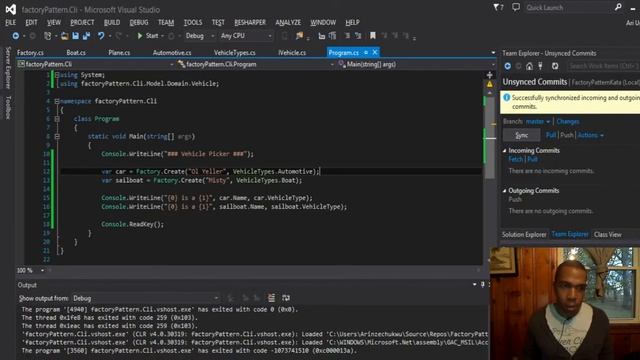Open the ANALYZE menu
The height and width of the screenshot is (360, 640).
(288, 22)
